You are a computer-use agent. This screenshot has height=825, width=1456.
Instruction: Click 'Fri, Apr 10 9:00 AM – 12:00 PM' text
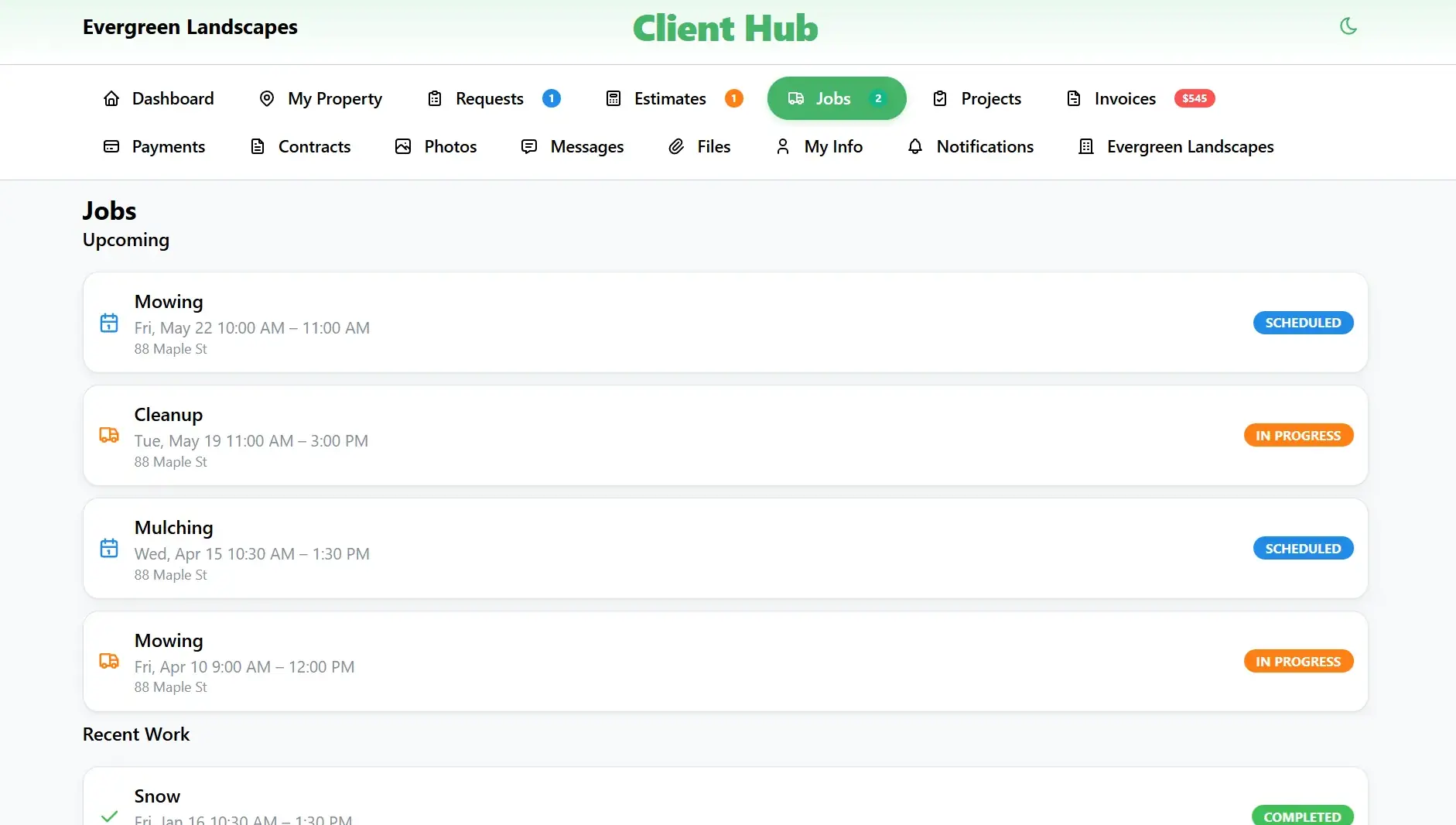coord(244,666)
